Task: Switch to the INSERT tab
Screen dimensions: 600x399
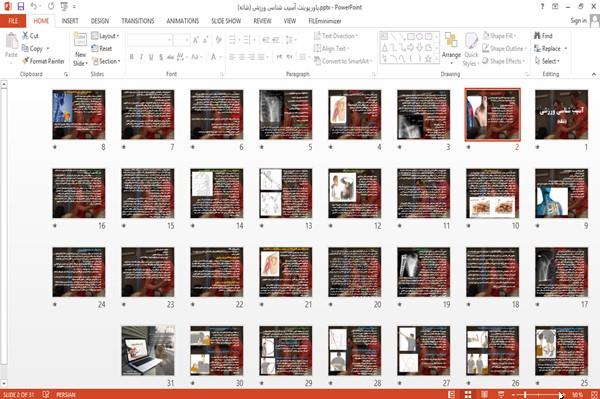Action: click(70, 21)
